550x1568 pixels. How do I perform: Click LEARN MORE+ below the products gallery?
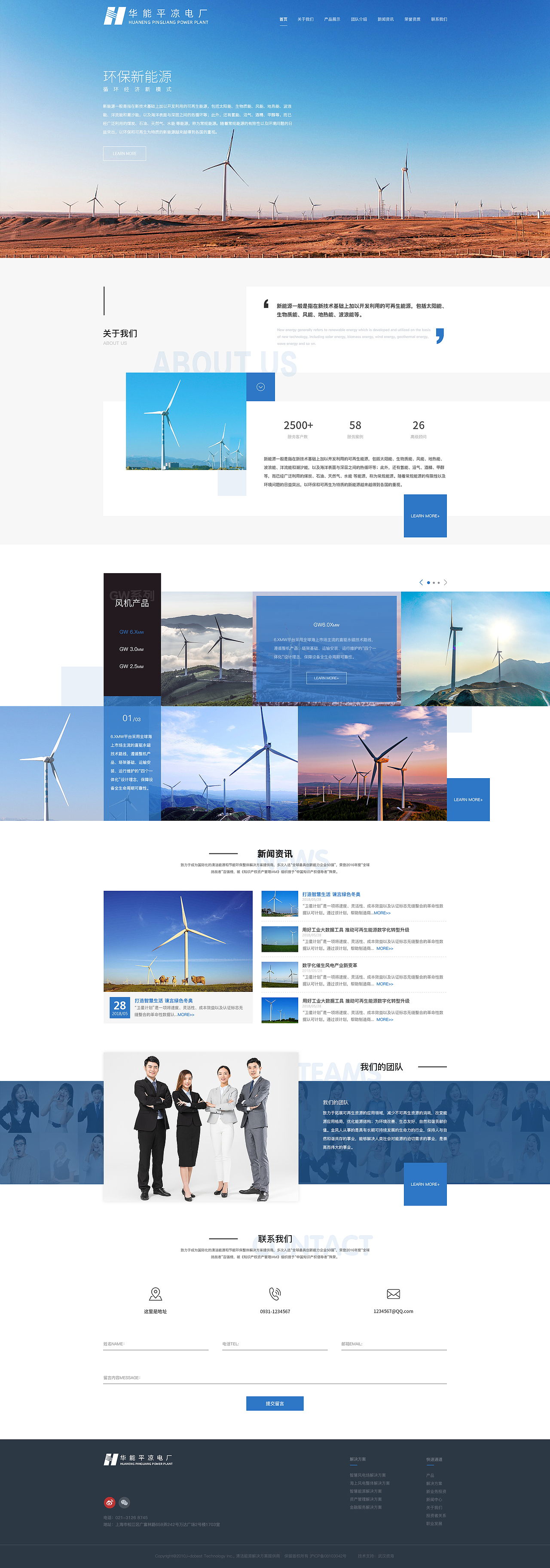[468, 799]
